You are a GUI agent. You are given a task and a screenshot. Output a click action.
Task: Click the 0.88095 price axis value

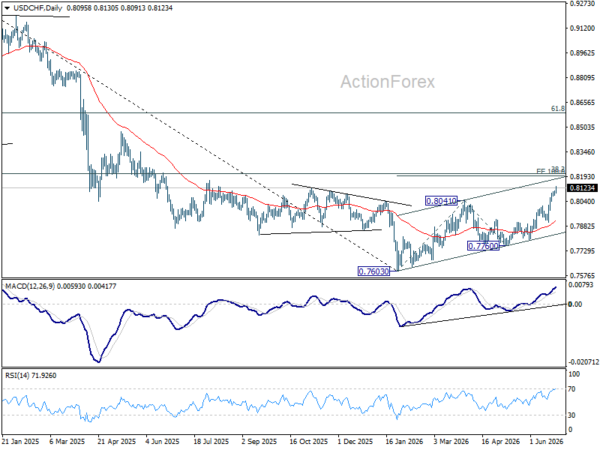click(582, 78)
